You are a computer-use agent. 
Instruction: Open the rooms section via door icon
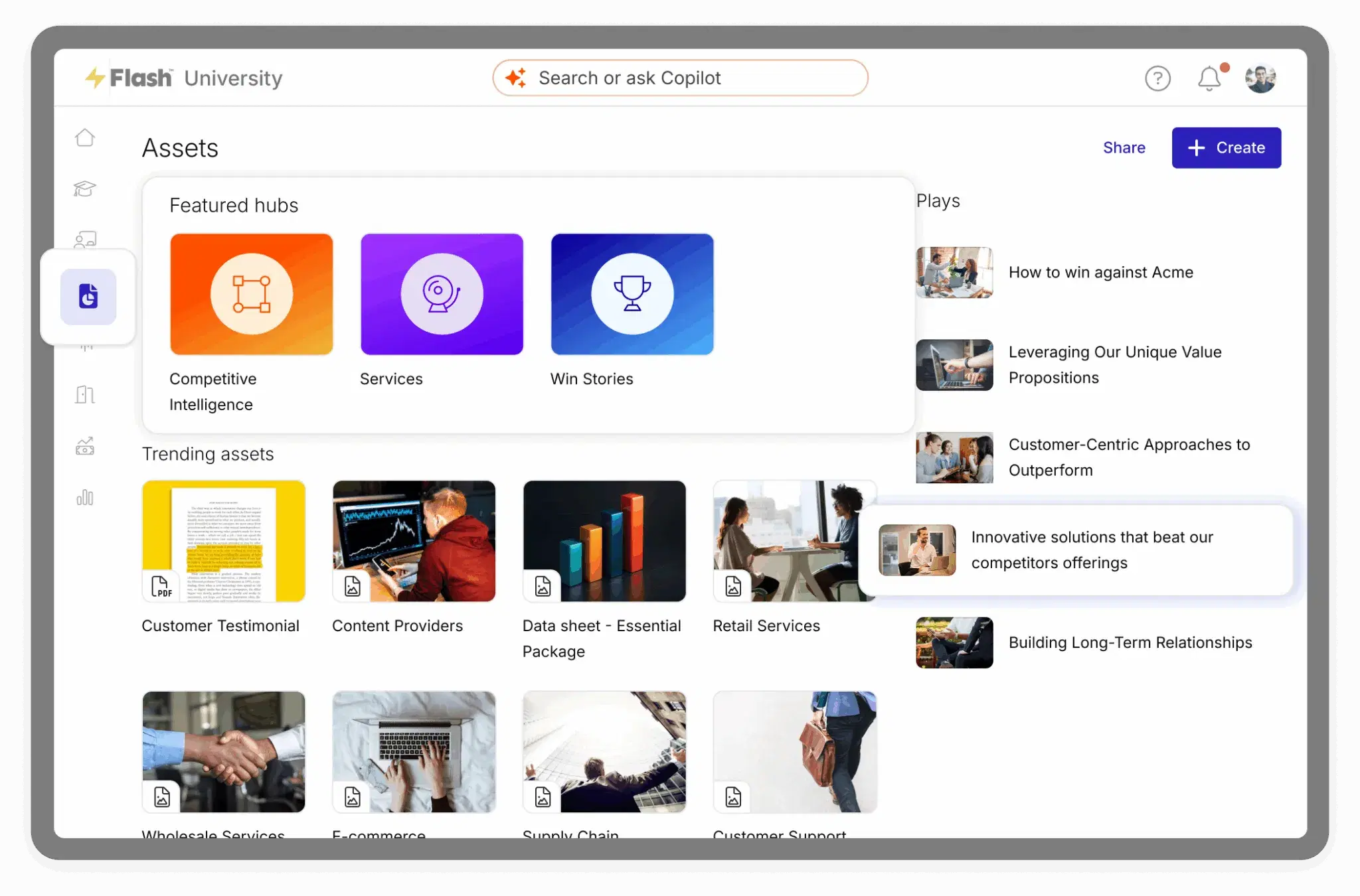pos(85,394)
